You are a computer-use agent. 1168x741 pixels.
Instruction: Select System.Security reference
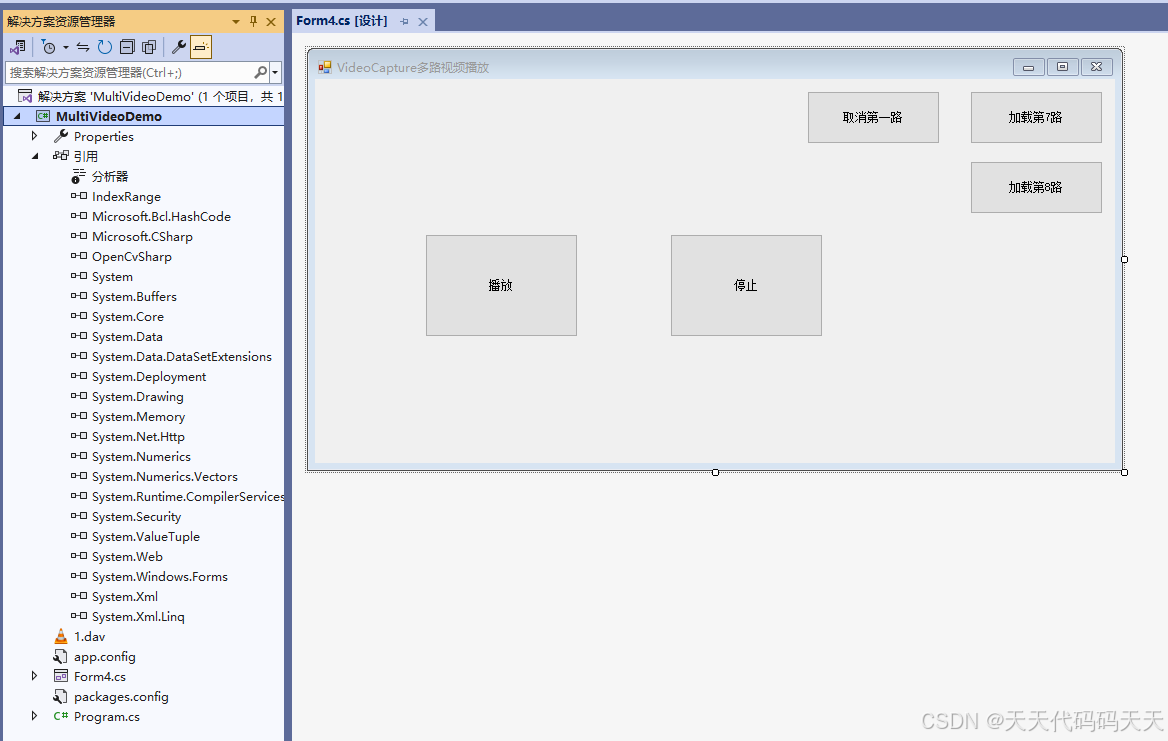pyautogui.click(x=136, y=517)
